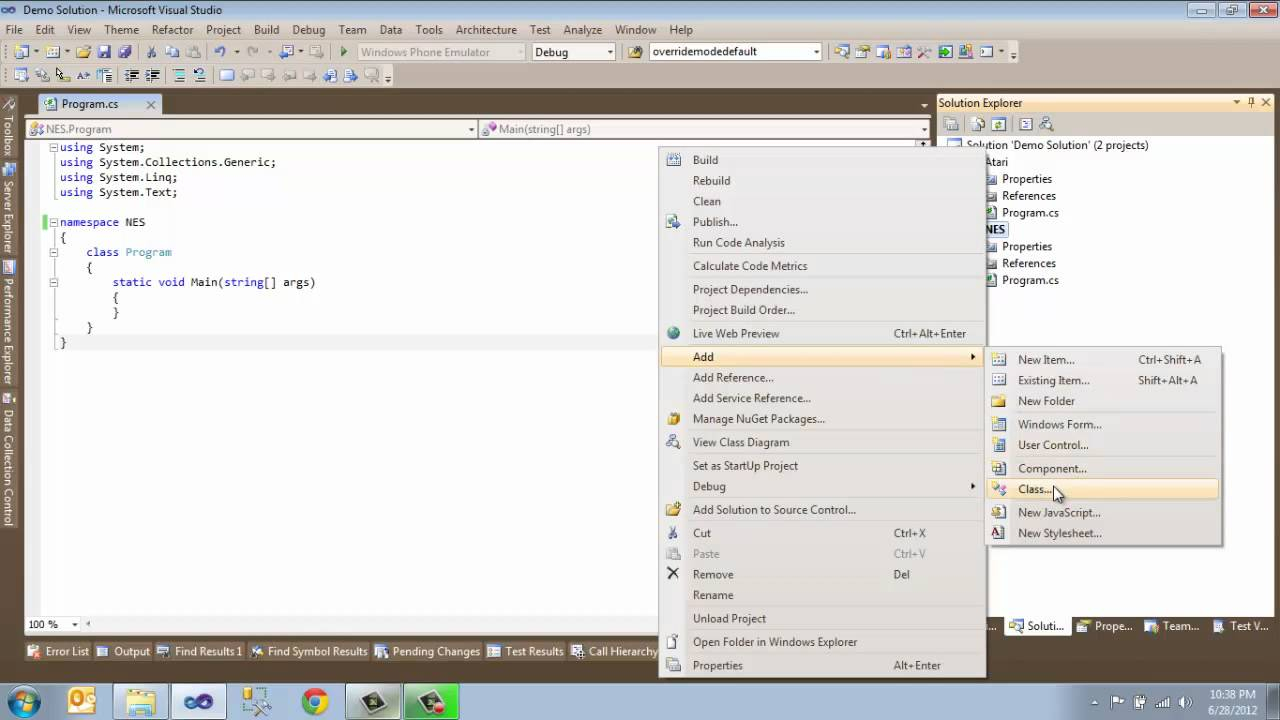Image resolution: width=1280 pixels, height=720 pixels.
Task: Open the Solution Explorer icon in top toolbar
Action: coord(842,52)
